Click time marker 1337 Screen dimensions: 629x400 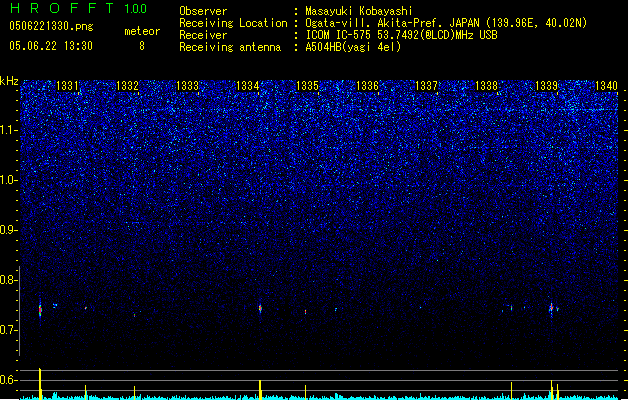click(426, 85)
